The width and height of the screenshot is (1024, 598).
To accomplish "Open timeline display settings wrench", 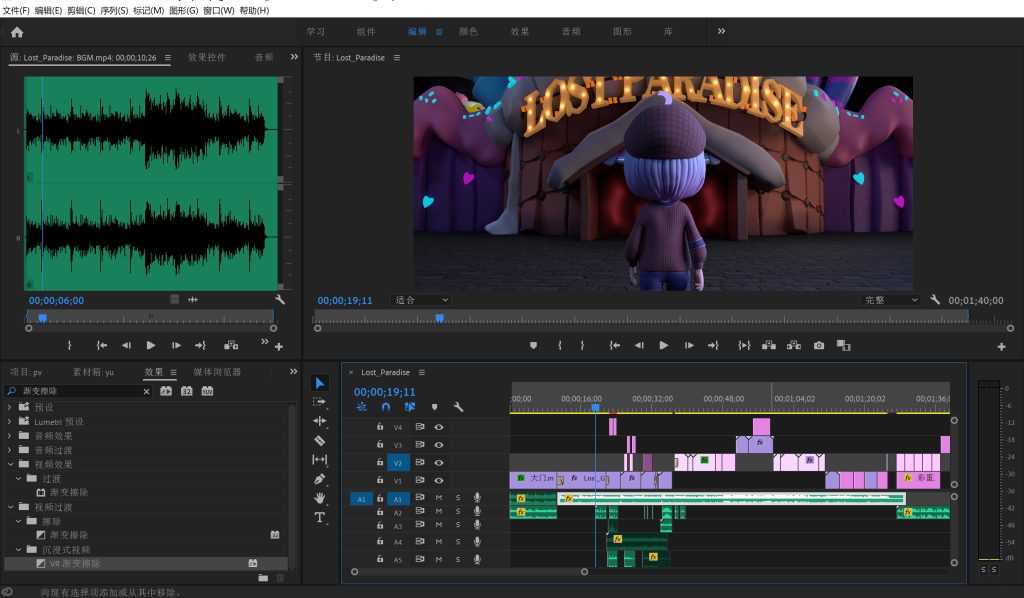I will (458, 407).
